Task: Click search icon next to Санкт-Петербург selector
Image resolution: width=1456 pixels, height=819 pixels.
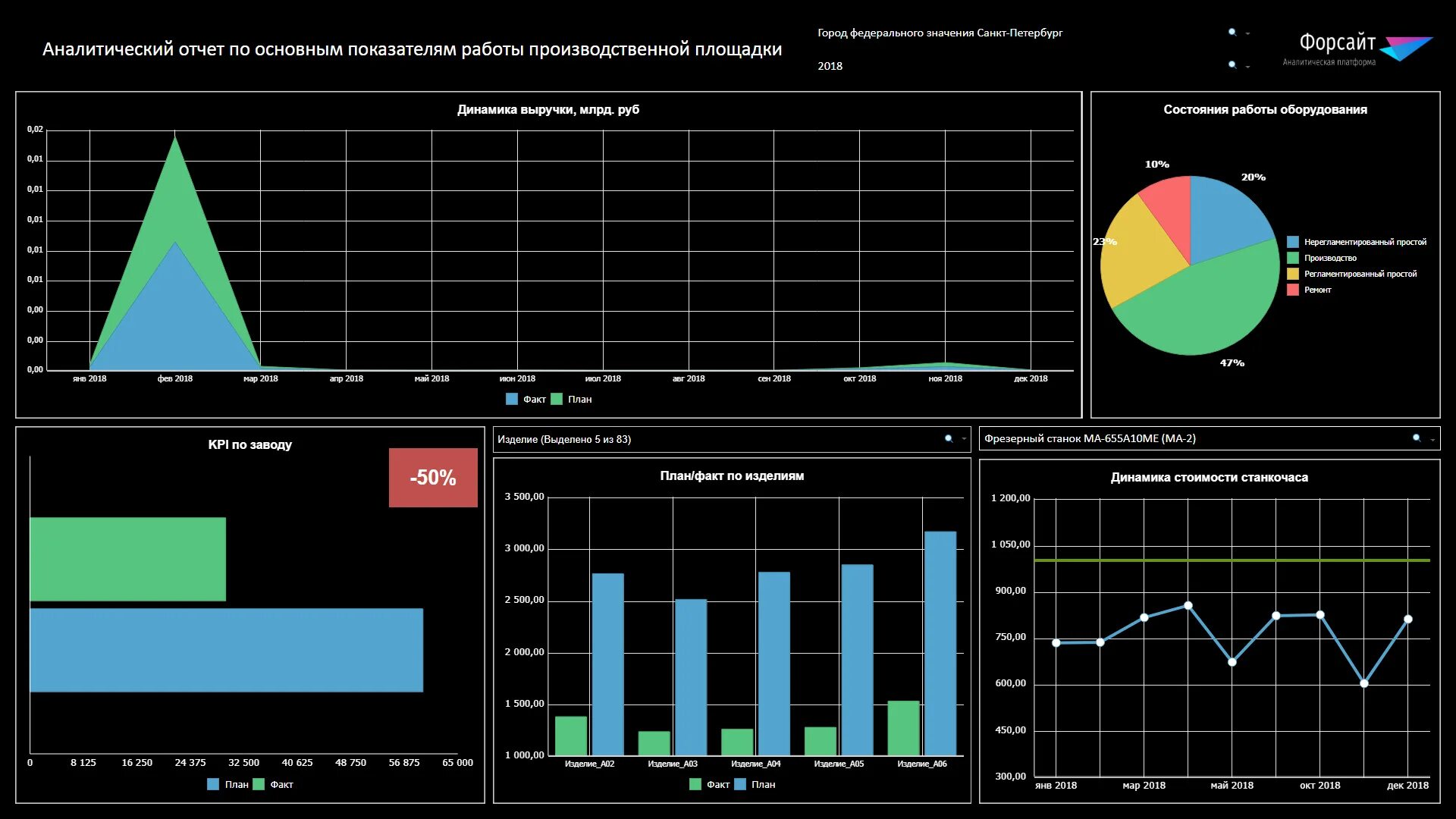Action: [x=1232, y=32]
